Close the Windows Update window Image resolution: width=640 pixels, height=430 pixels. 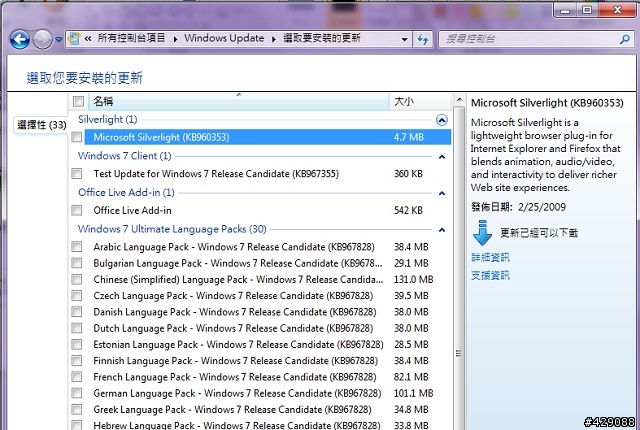(x=617, y=11)
